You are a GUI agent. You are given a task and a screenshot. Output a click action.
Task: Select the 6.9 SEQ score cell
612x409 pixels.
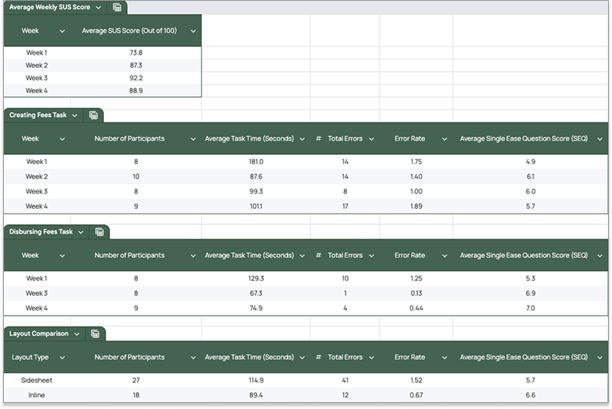pos(530,293)
